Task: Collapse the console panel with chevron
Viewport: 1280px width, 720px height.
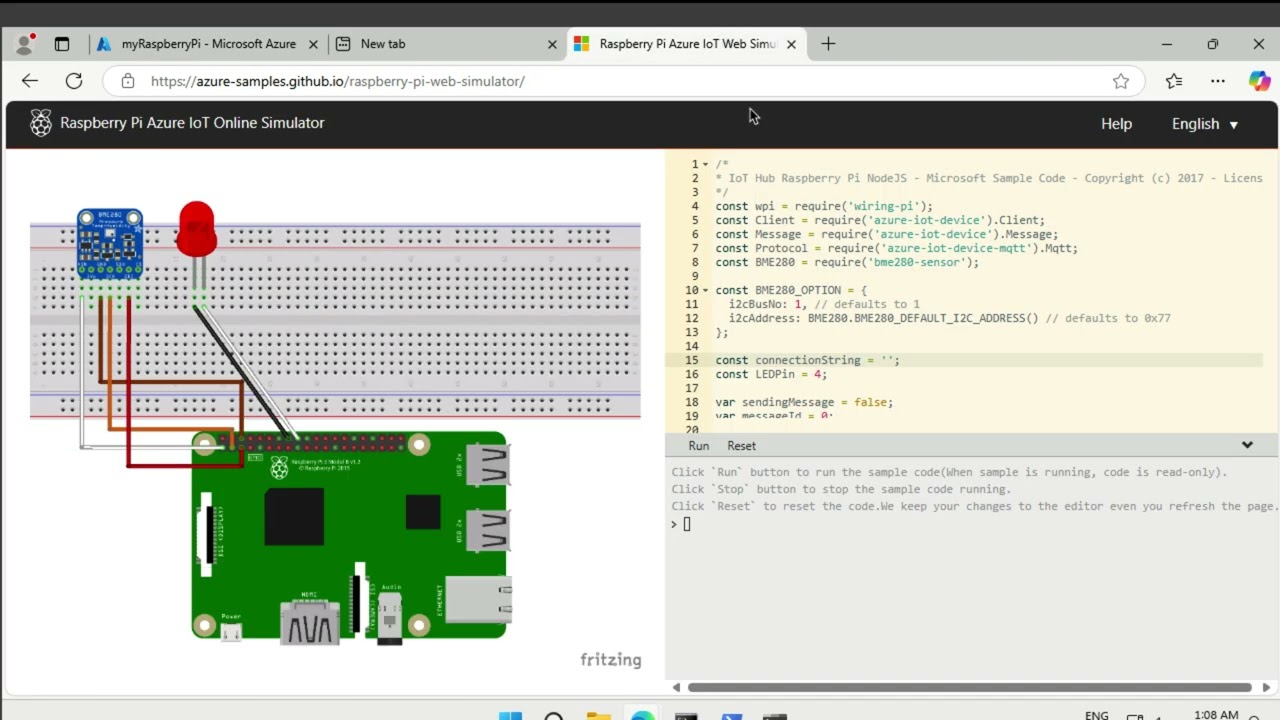Action: point(1247,445)
